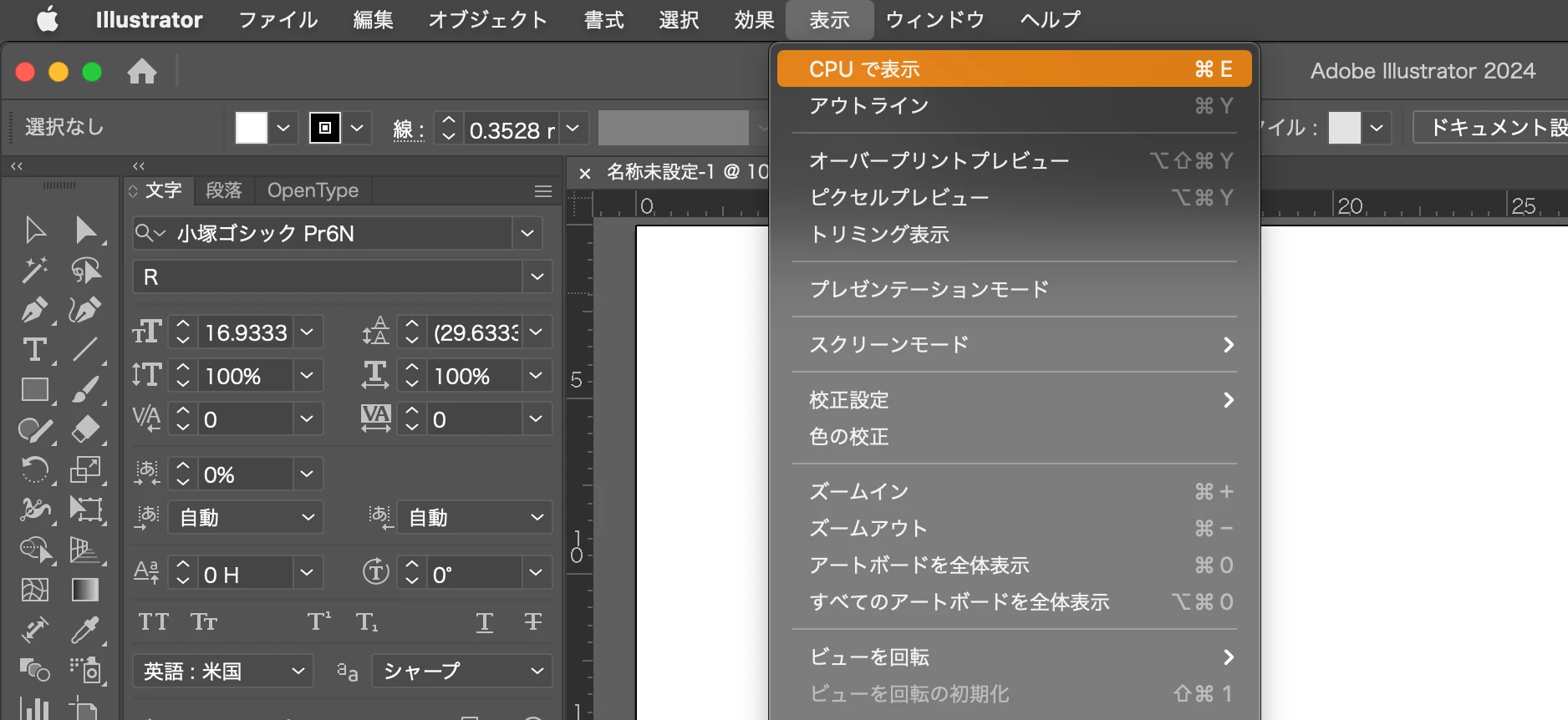This screenshot has width=1568, height=720.
Task: Open the font style R dropdown
Action: 537,276
